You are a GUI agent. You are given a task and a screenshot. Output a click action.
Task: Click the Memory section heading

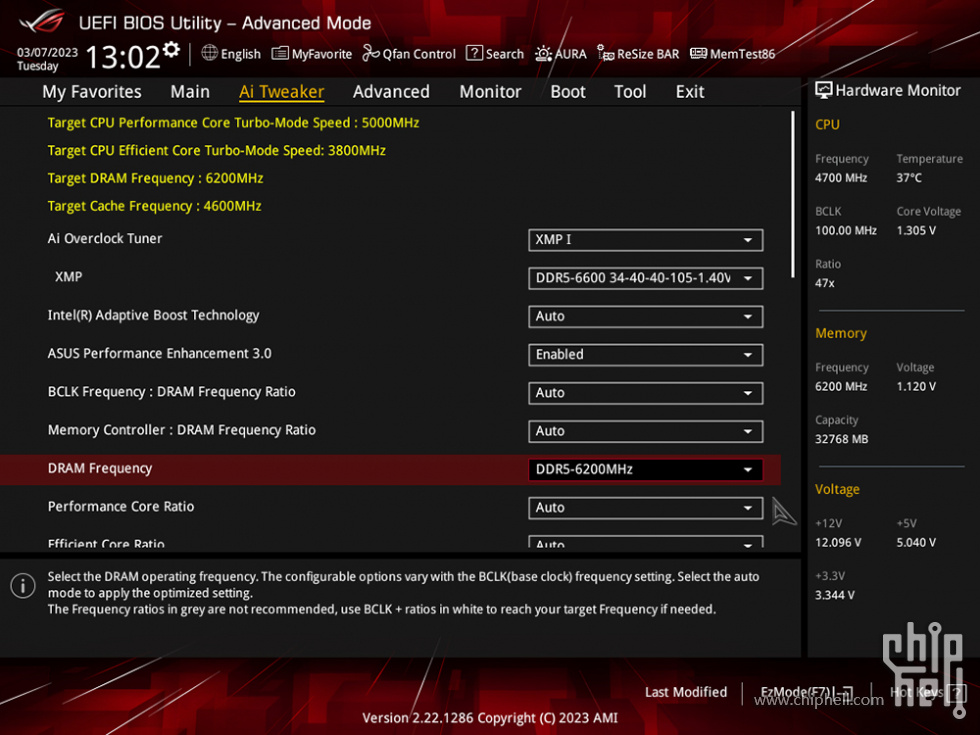click(x=841, y=333)
